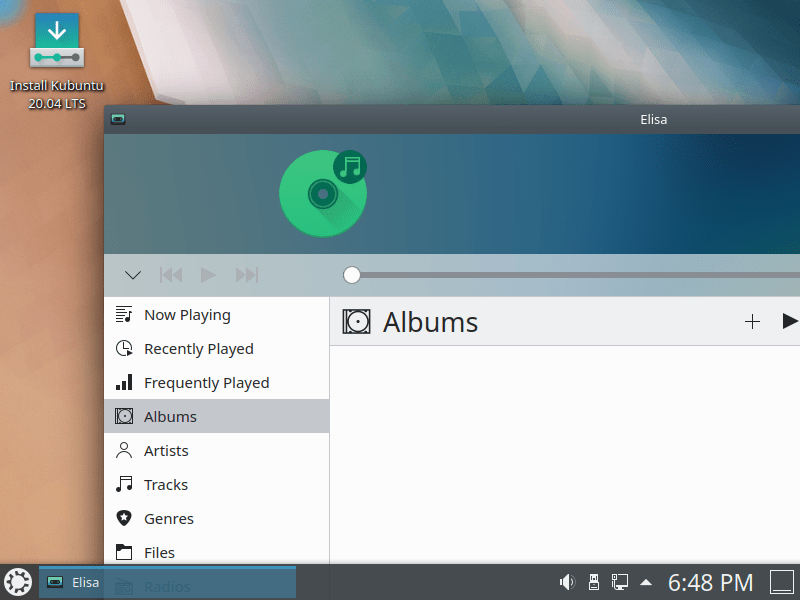Open the Kubuntu application launcher
The height and width of the screenshot is (600, 800).
pos(18,582)
